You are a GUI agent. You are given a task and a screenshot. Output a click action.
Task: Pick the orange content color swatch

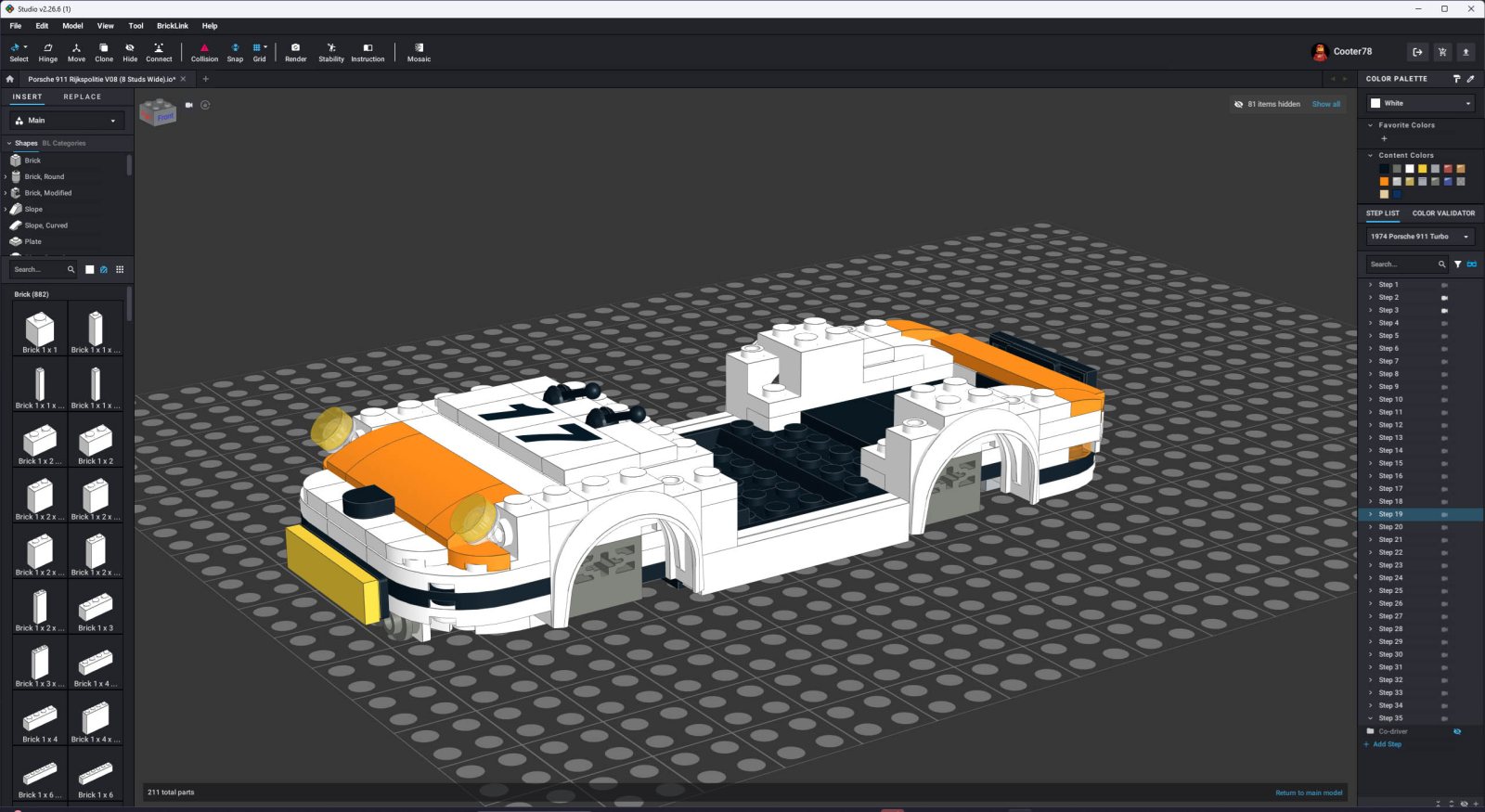[x=1384, y=182]
